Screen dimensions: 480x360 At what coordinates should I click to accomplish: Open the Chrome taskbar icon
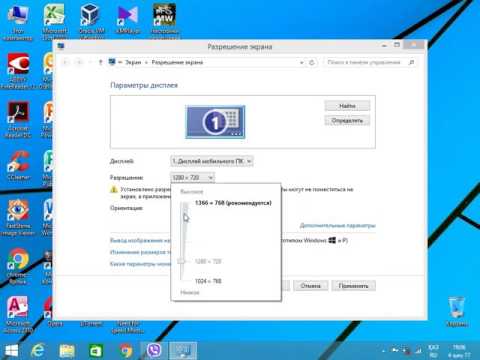coord(126,351)
